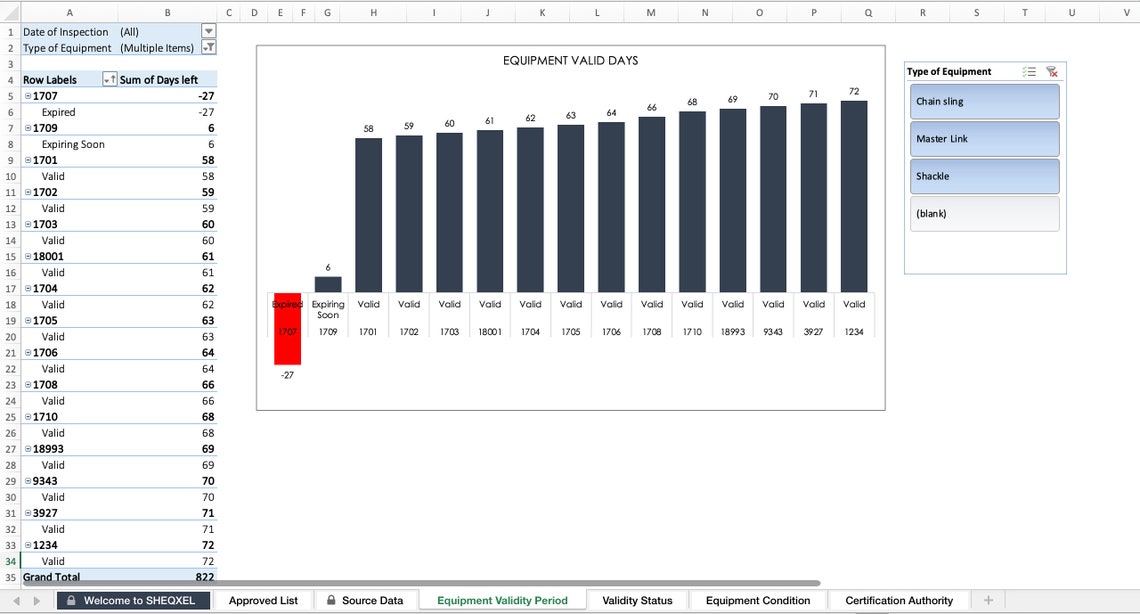This screenshot has height=614, width=1140.
Task: Switch to the Validity Status tab
Action: [636, 600]
